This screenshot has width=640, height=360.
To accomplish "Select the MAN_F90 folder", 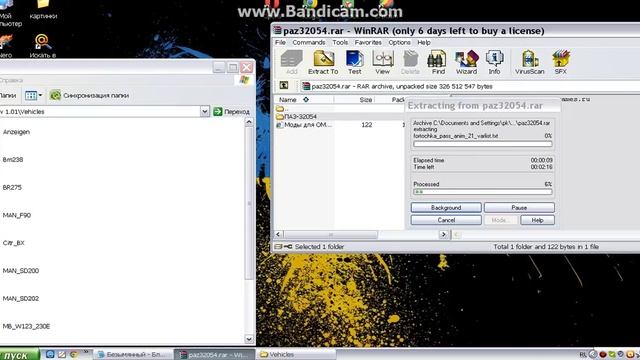I will coord(17,215).
